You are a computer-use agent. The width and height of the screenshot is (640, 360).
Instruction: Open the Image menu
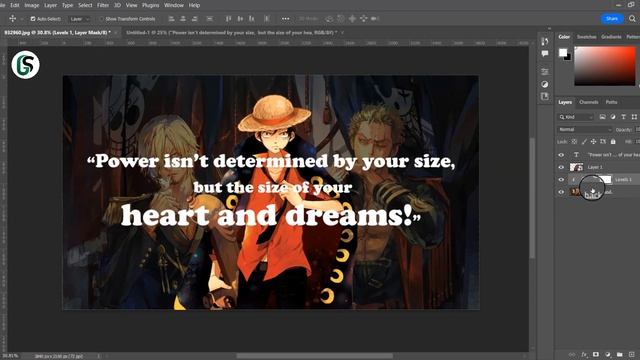click(x=31, y=5)
